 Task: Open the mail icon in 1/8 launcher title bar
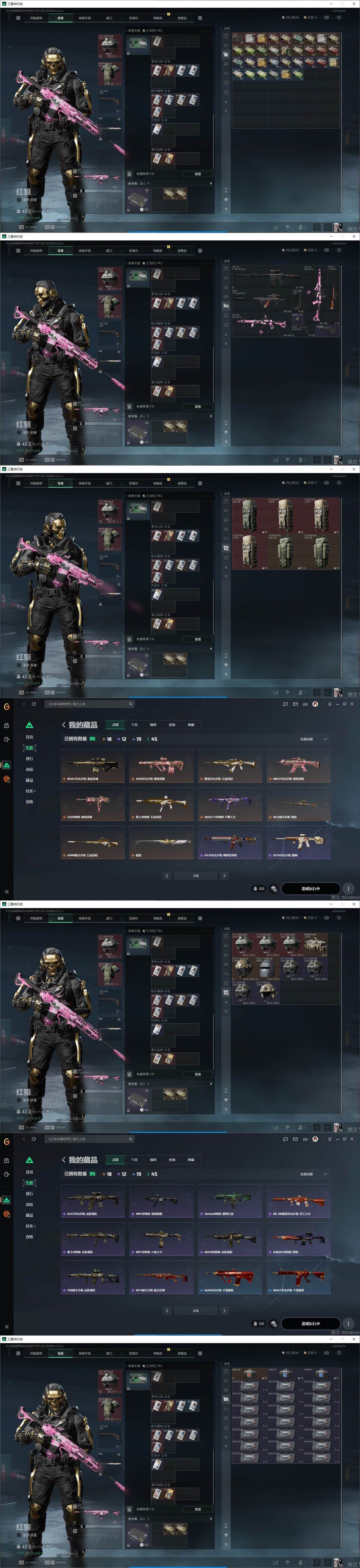[x=295, y=704]
